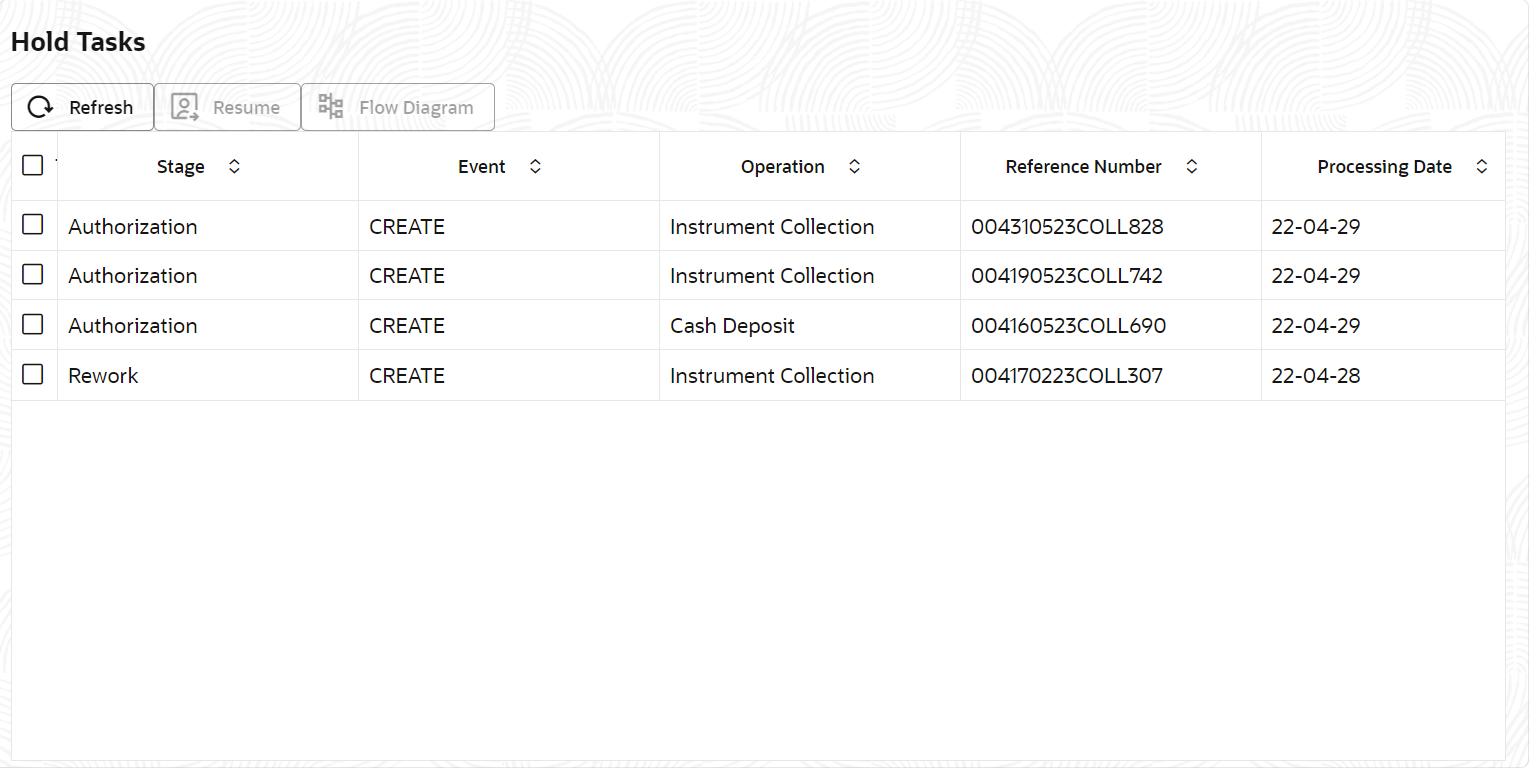Image resolution: width=1529 pixels, height=768 pixels.
Task: Sort by the Operation column arrows
Action: click(x=854, y=167)
